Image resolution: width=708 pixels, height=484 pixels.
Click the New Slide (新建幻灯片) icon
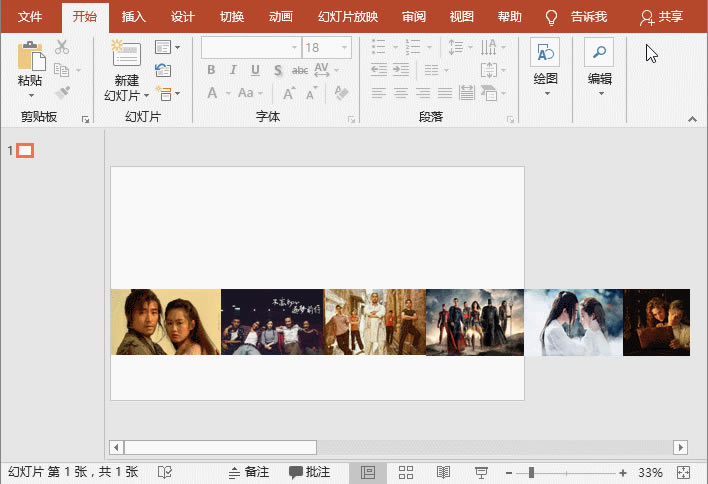[x=126, y=56]
